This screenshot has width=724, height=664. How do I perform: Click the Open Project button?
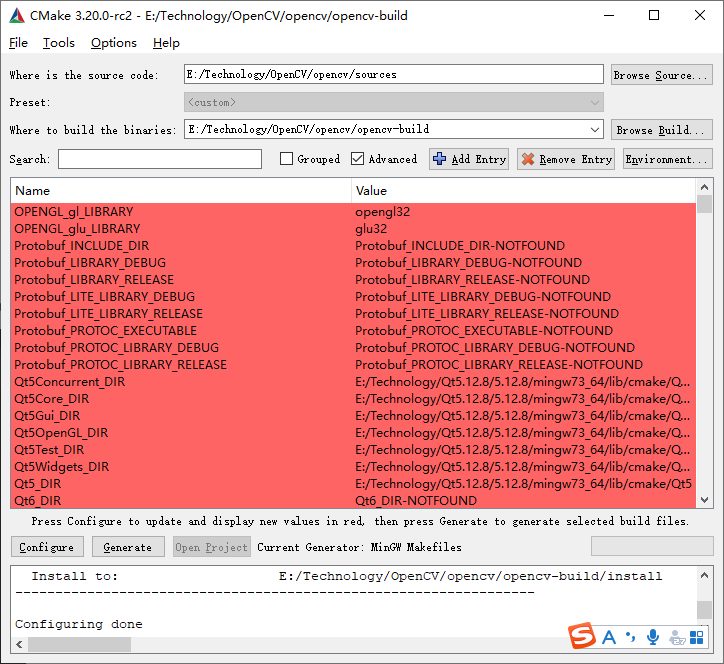point(211,547)
